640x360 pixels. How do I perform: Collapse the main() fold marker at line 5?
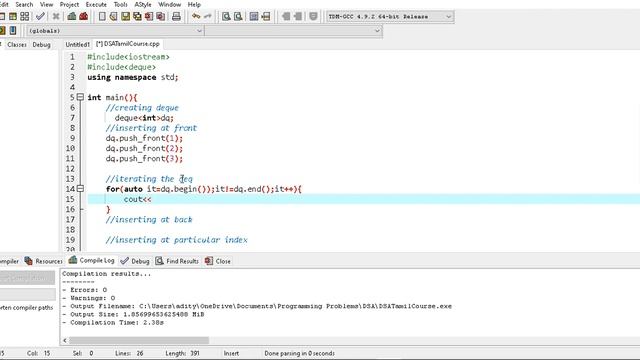(x=80, y=97)
